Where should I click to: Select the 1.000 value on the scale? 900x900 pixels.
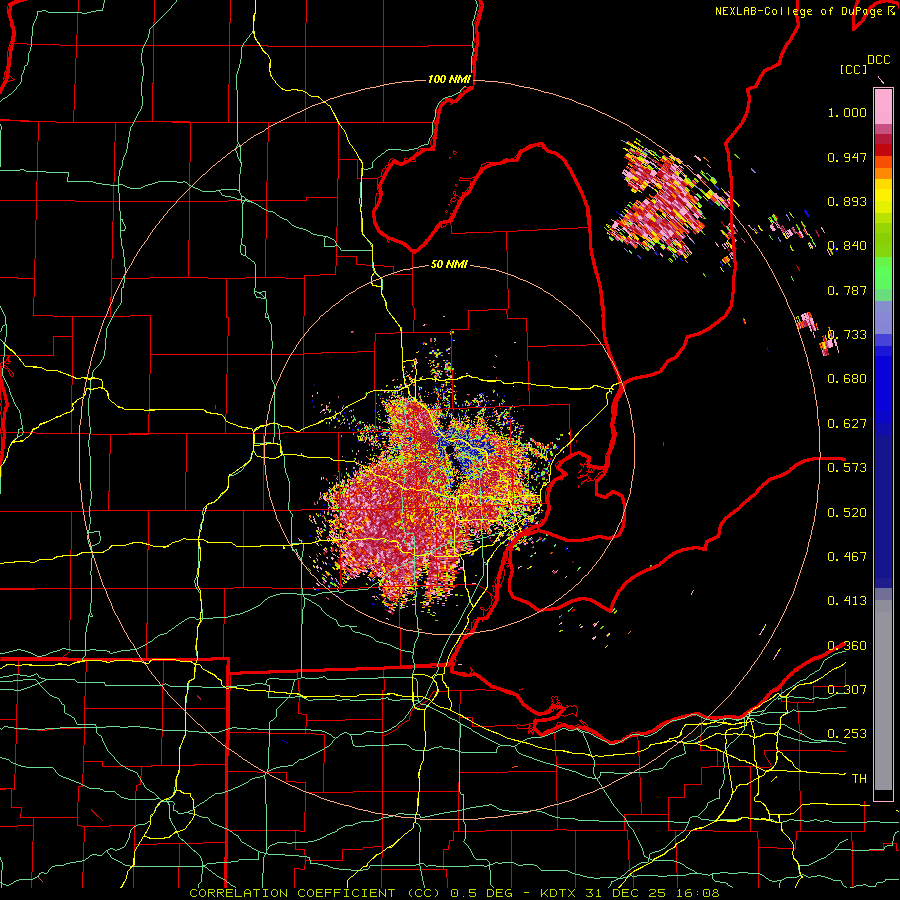(847, 112)
